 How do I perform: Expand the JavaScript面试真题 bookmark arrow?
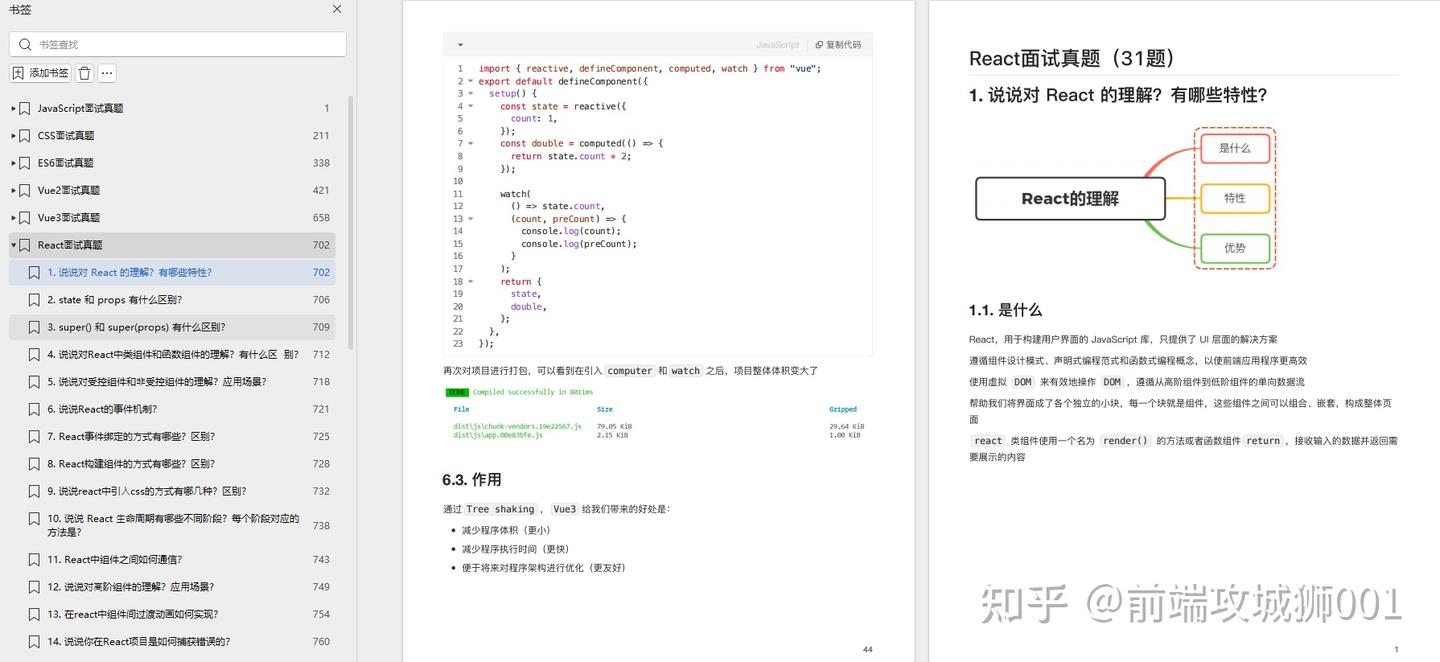click(13, 108)
